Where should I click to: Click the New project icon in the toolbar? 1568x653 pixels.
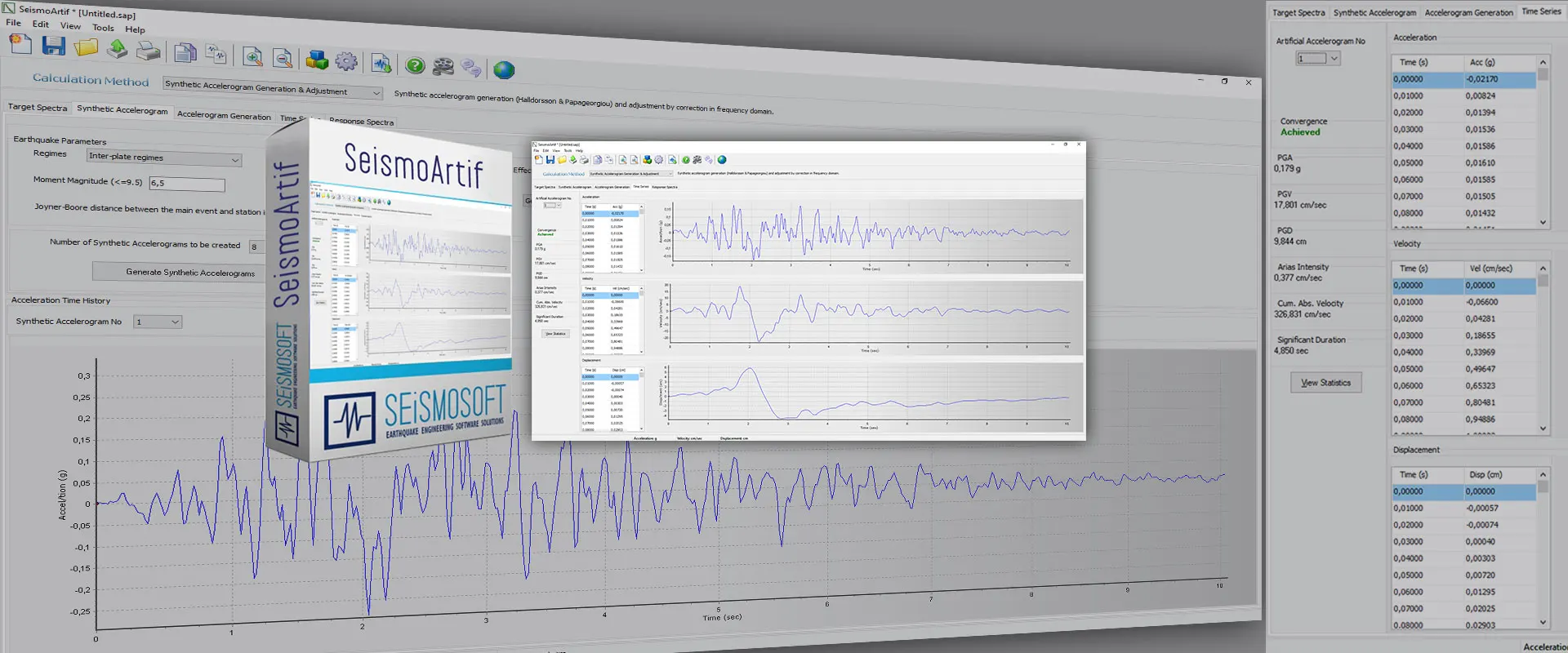(x=20, y=45)
